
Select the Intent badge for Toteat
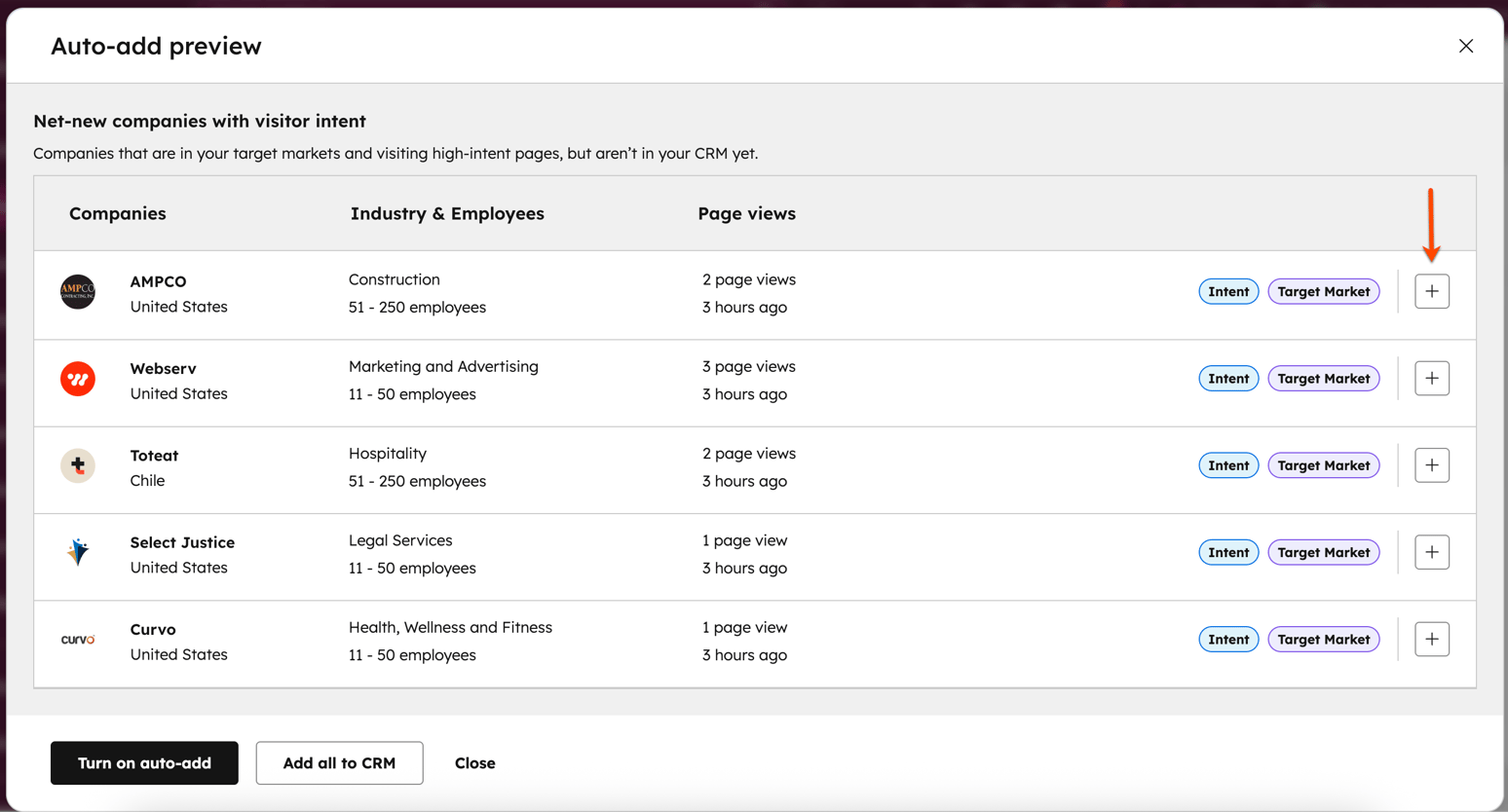(1227, 465)
